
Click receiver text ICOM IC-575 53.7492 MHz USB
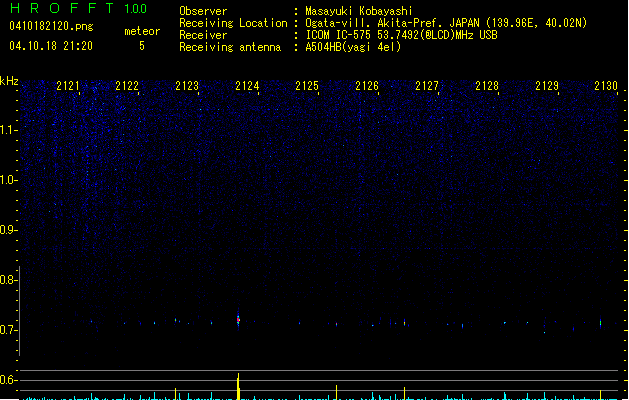[x=401, y=35]
